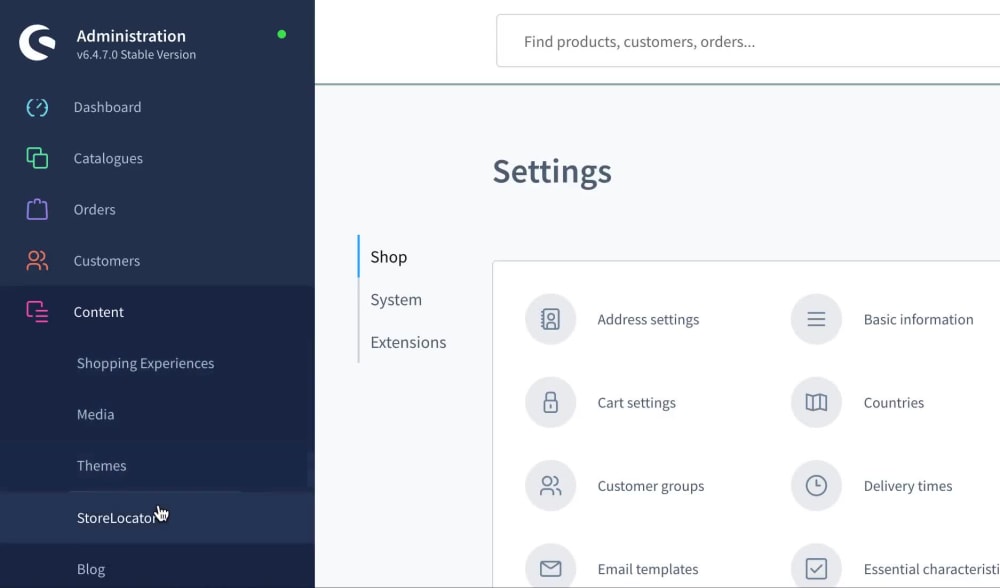The height and width of the screenshot is (588, 1000).
Task: Open Countries settings link
Action: (x=893, y=402)
